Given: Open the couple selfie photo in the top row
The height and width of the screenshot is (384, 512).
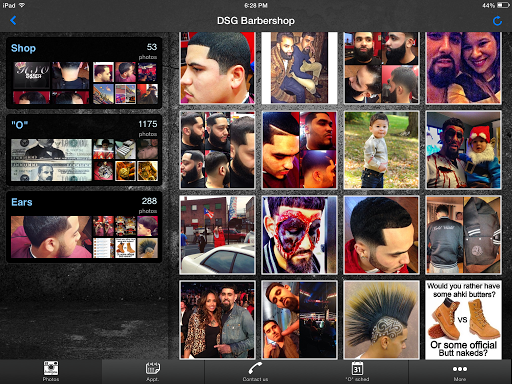Looking at the screenshot, I should click(x=463, y=68).
